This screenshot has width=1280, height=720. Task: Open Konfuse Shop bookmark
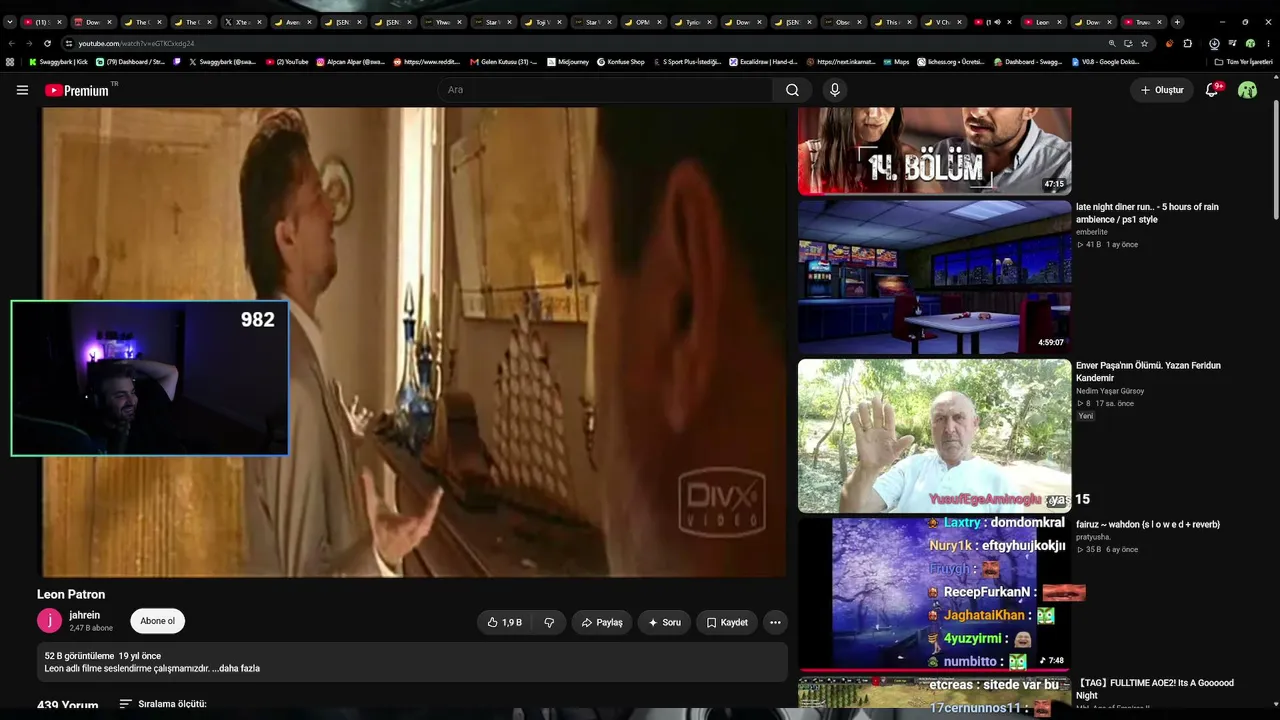(621, 62)
